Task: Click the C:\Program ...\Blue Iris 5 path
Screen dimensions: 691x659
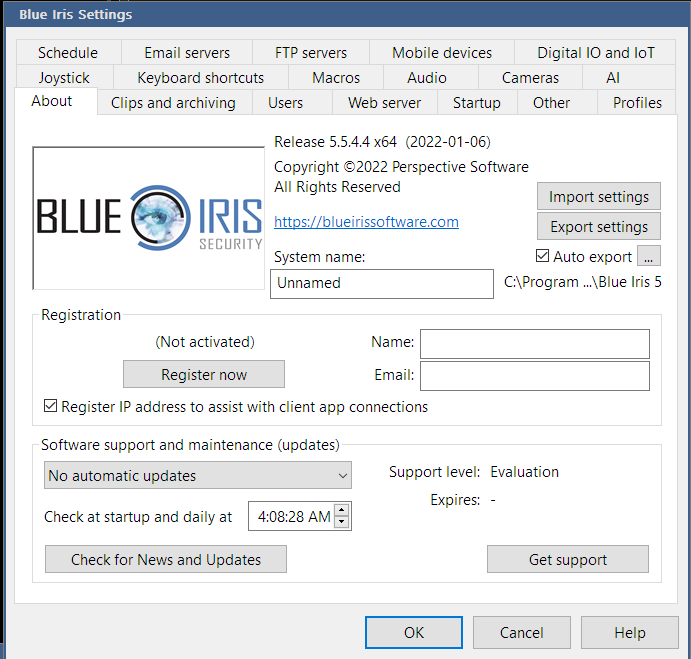Action: coord(583,282)
